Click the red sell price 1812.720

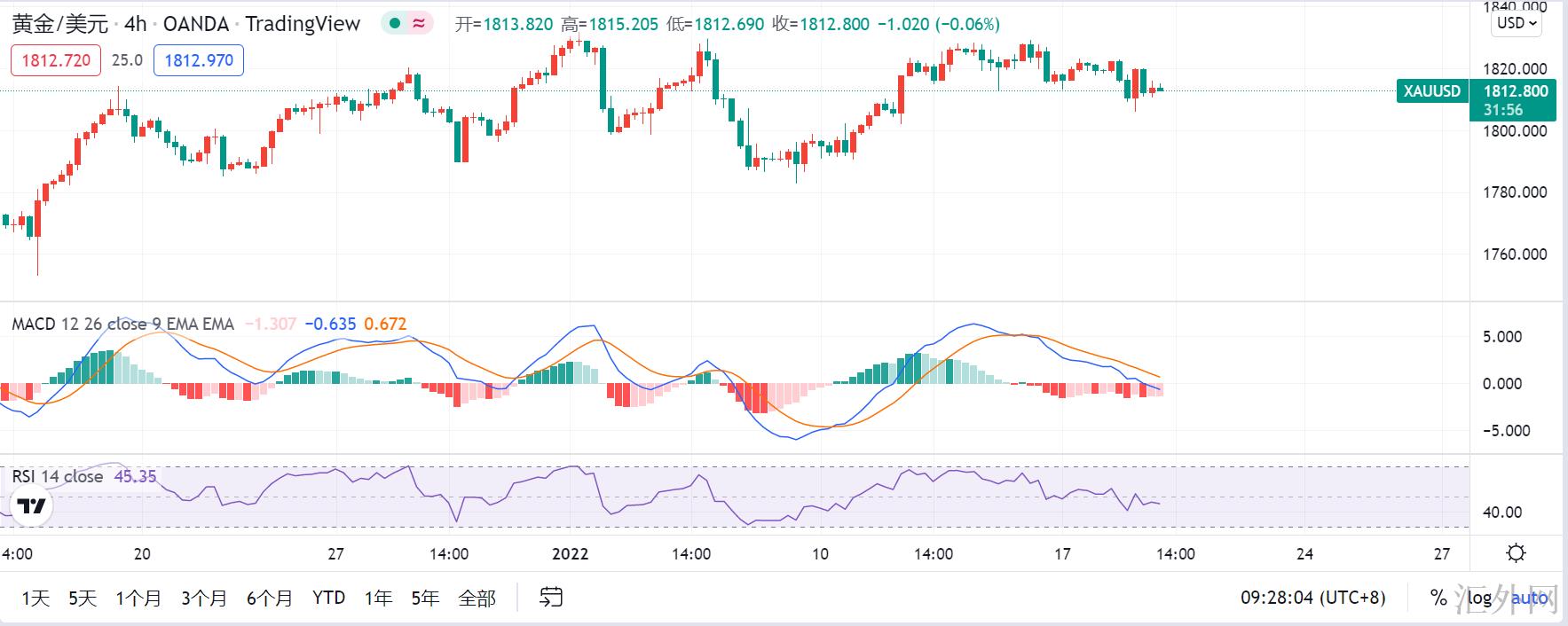click(x=56, y=60)
